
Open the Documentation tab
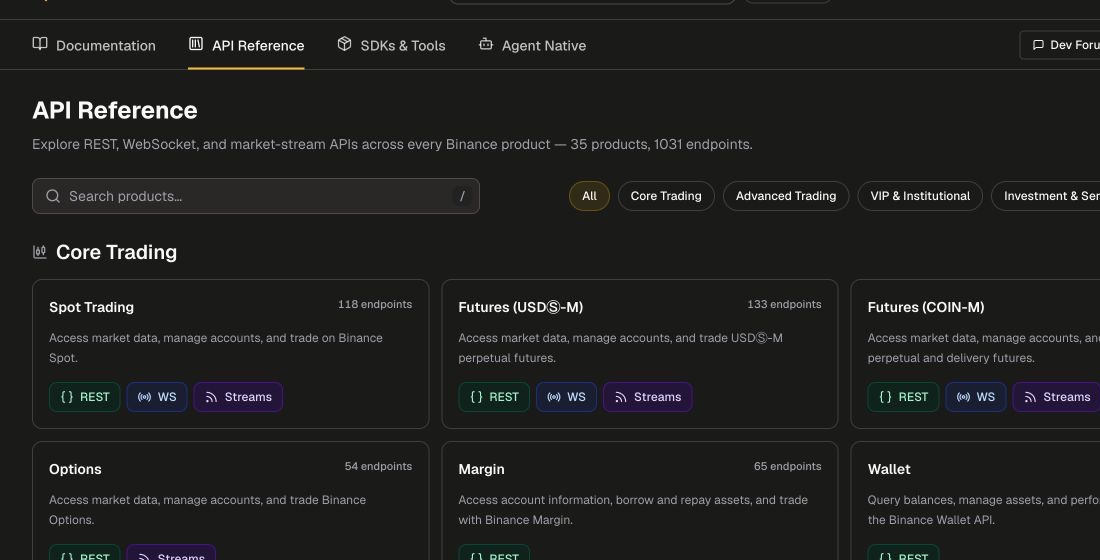[x=94, y=45]
